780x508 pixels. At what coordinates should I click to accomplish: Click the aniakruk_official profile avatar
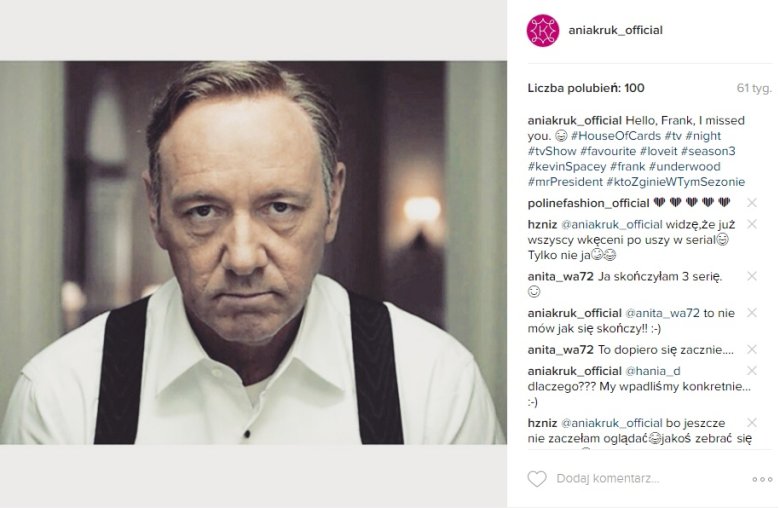pyautogui.click(x=542, y=30)
